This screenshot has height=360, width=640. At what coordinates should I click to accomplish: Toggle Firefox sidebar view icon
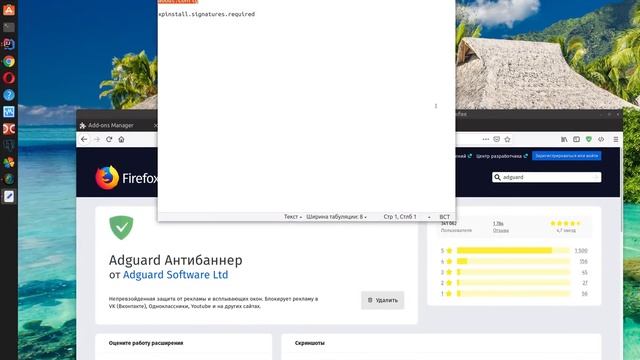[x=576, y=139]
